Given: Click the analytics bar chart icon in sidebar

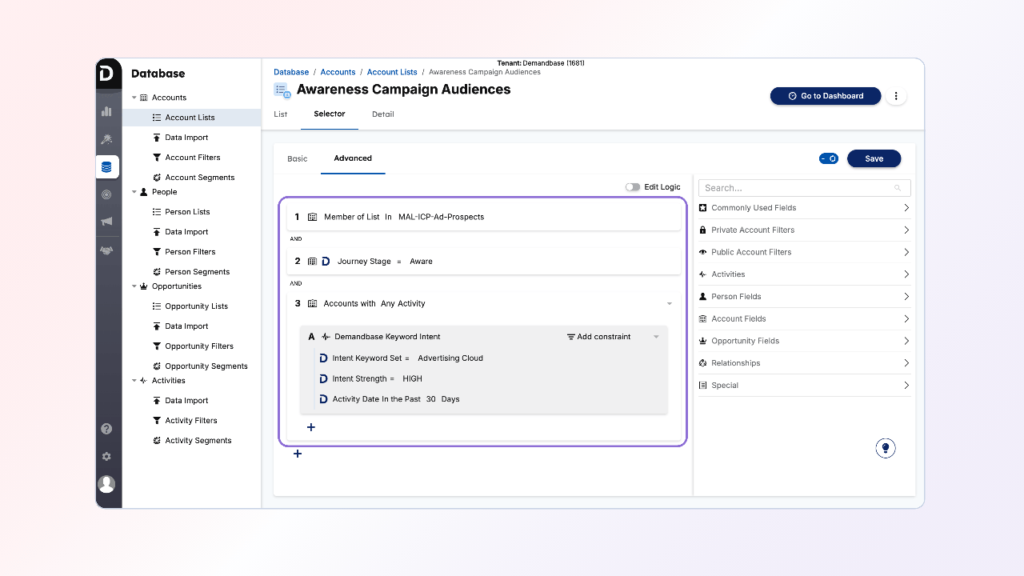Looking at the screenshot, I should pyautogui.click(x=107, y=111).
